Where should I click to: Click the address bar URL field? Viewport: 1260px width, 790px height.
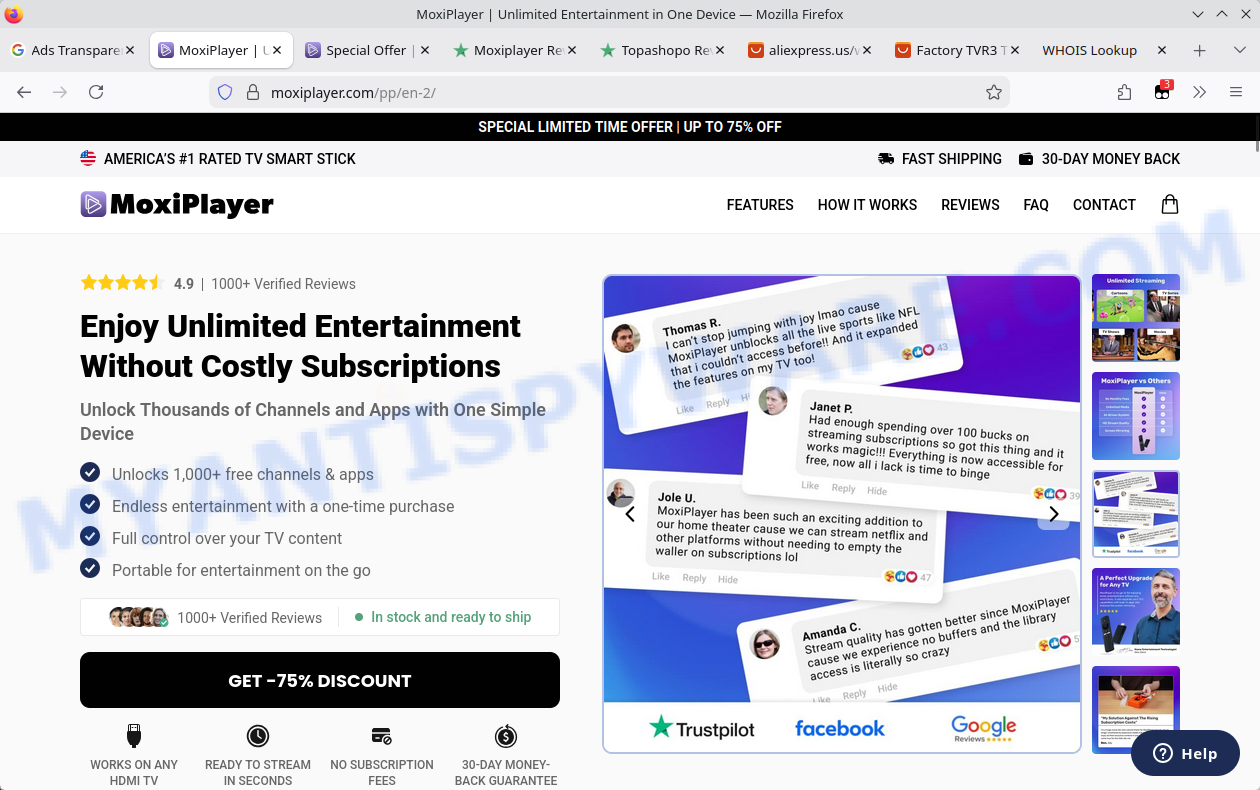click(x=610, y=92)
